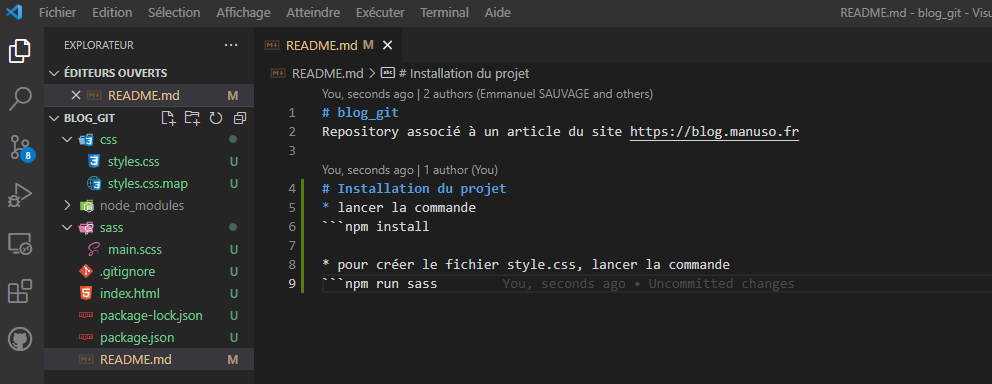Click the '```npm install' line
This screenshot has height=384, width=992.
tap(376, 226)
